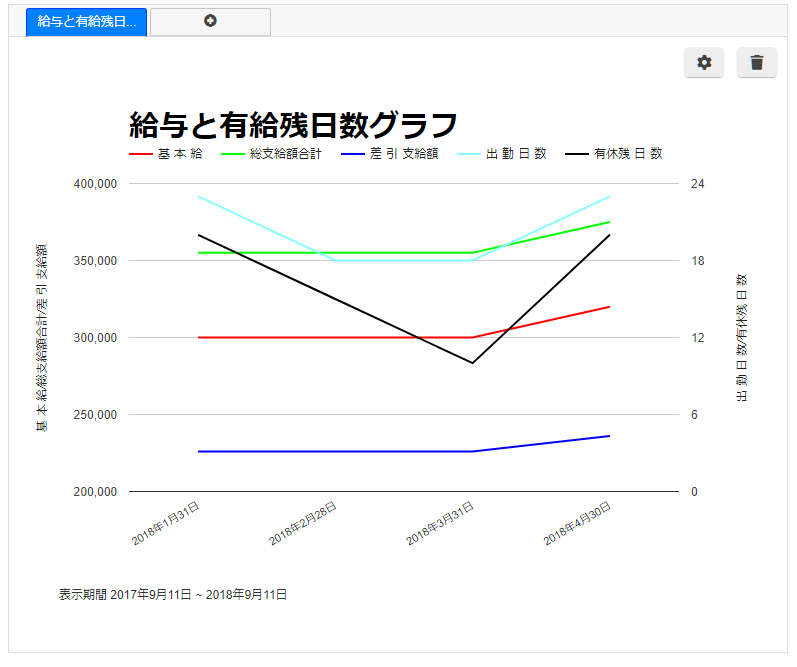
Task: Add a new tab with plus icon
Action: tap(210, 21)
